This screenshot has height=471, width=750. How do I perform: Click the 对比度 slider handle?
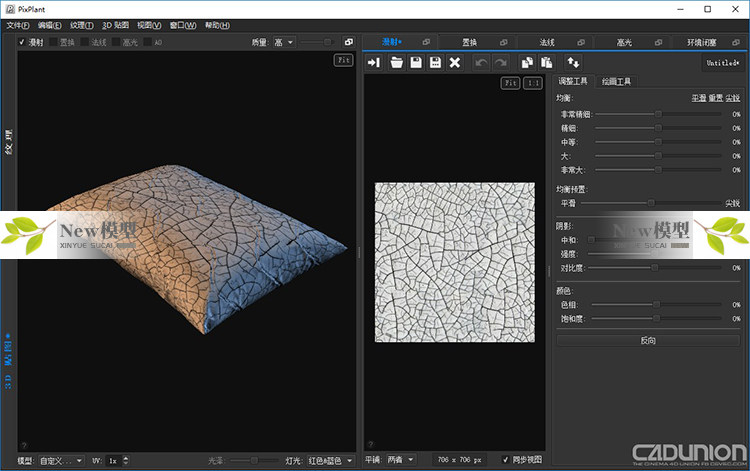pyautogui.click(x=654, y=268)
